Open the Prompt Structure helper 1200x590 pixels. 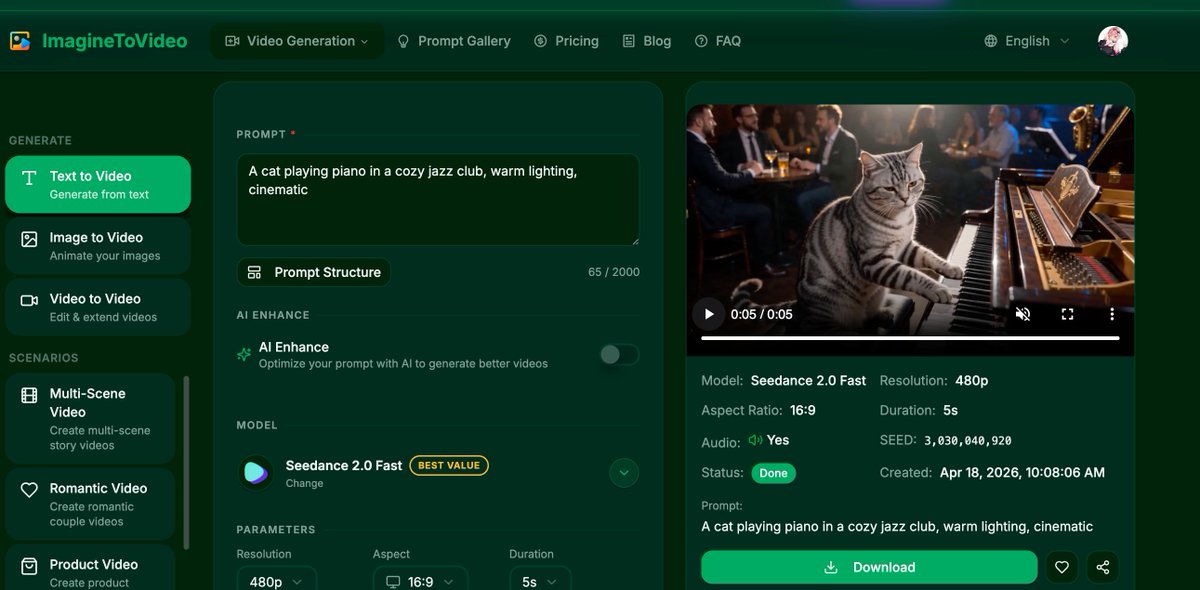tap(314, 272)
